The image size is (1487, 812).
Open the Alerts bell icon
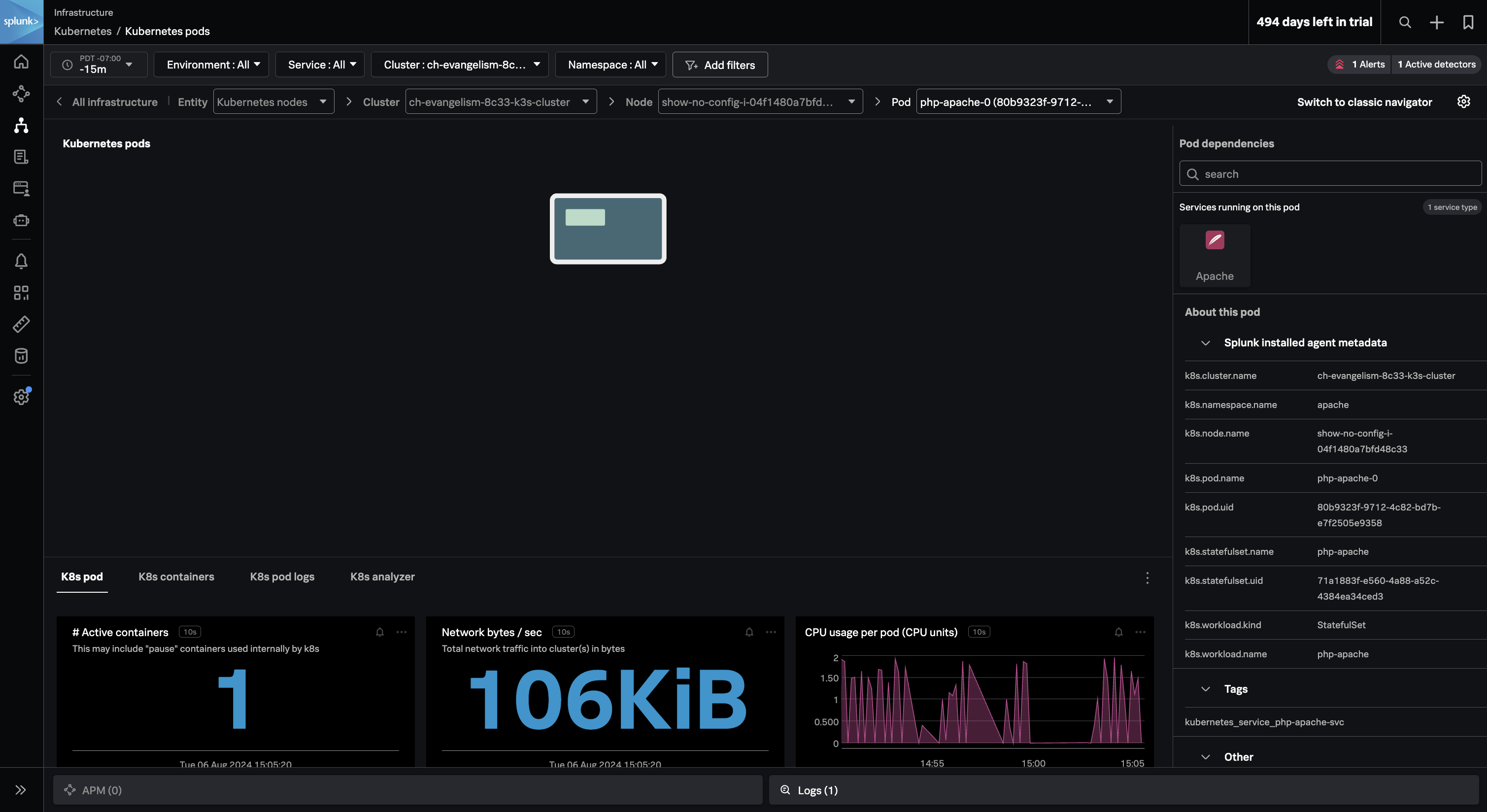click(x=21, y=262)
